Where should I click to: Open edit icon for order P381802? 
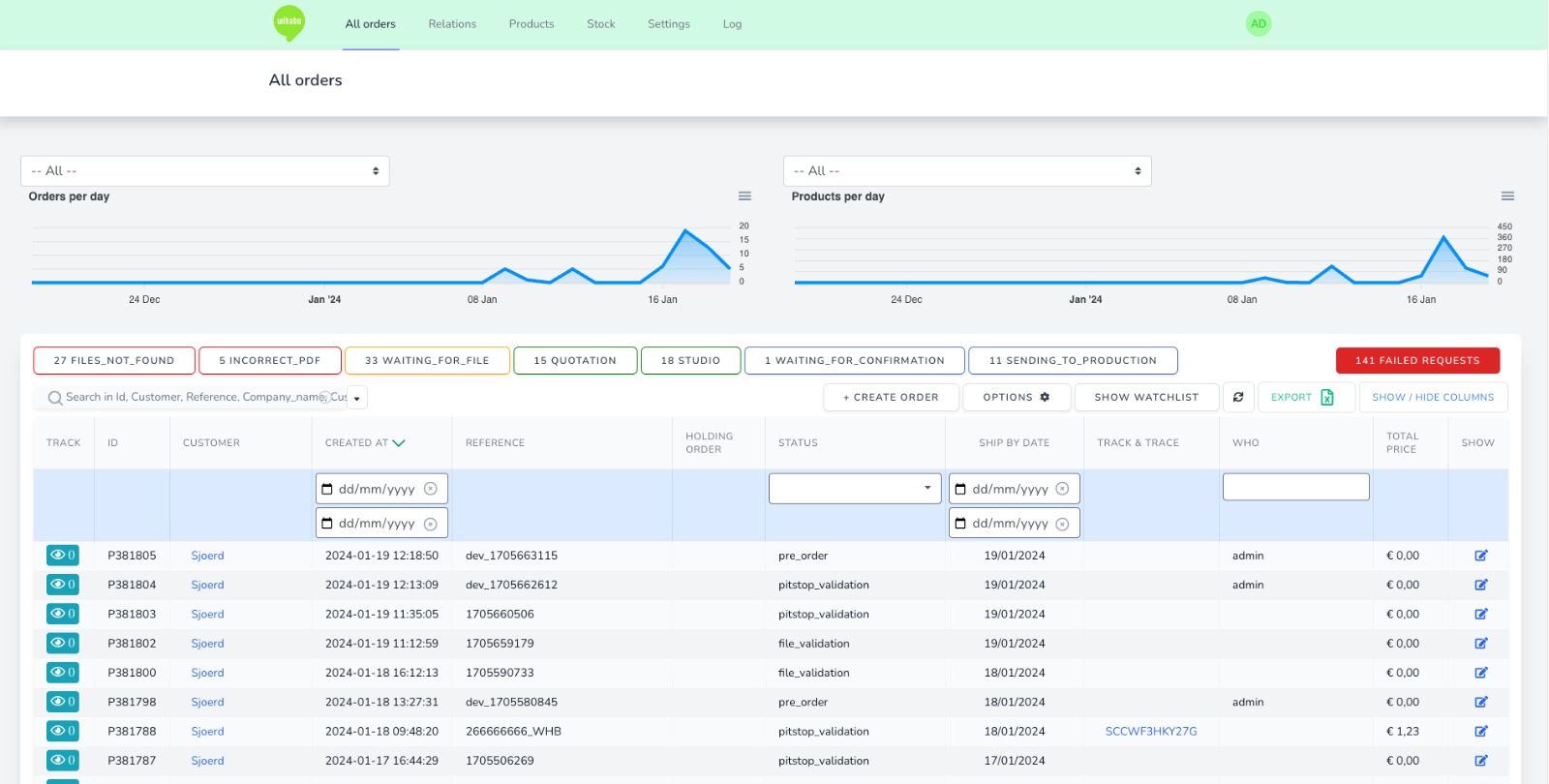1481,644
